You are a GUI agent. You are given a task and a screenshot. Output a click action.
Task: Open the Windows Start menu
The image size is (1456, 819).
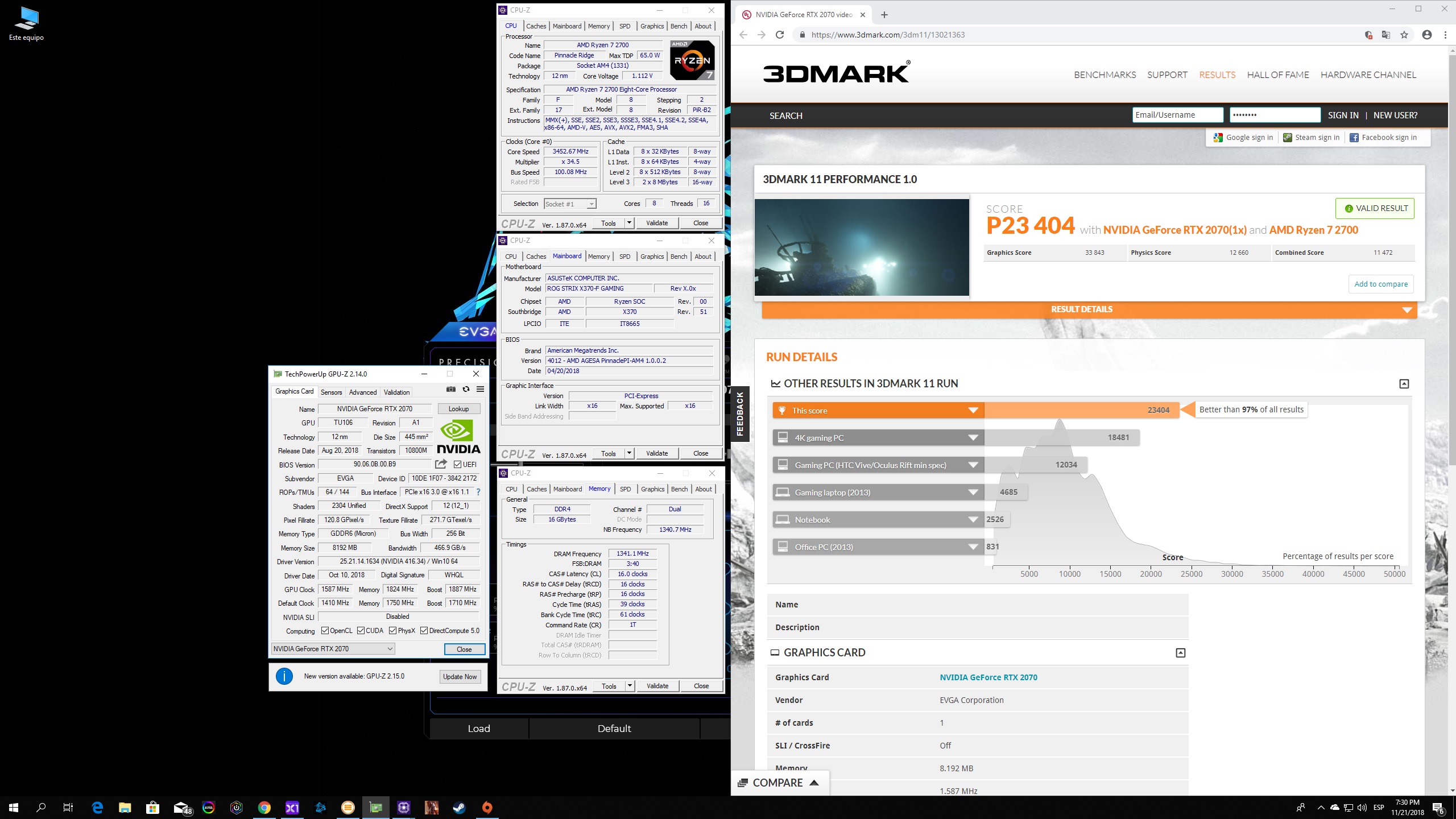[x=14, y=807]
